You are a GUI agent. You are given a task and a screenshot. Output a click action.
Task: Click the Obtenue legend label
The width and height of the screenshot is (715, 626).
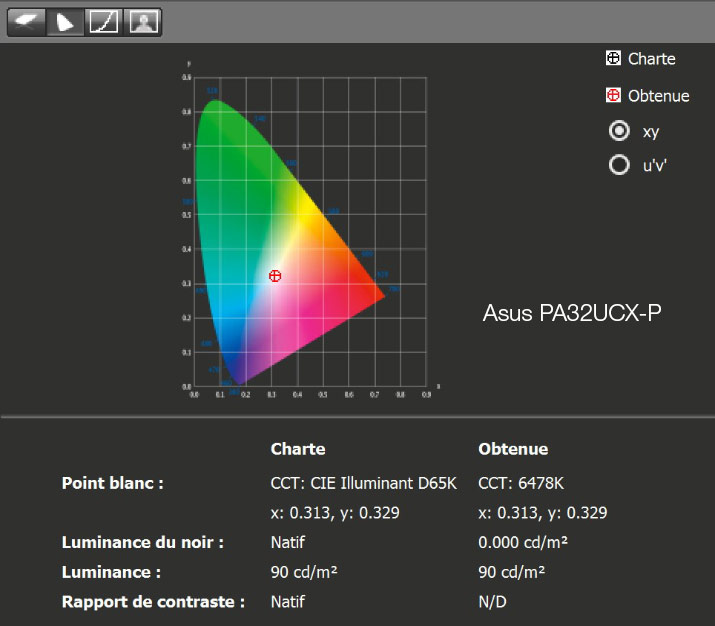pos(658,96)
